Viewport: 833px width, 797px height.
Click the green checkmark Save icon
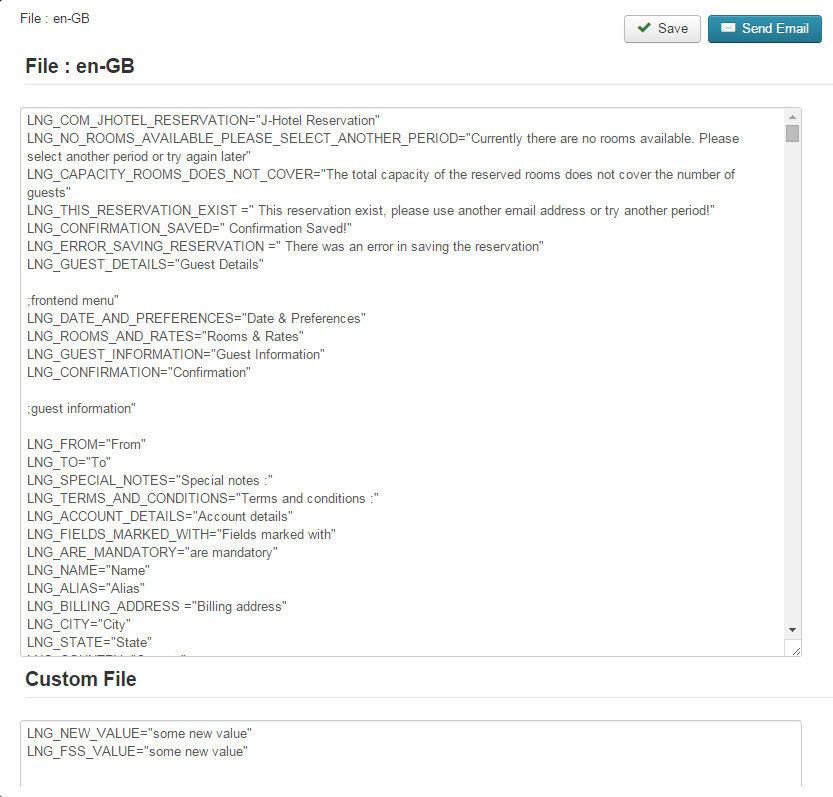[644, 28]
